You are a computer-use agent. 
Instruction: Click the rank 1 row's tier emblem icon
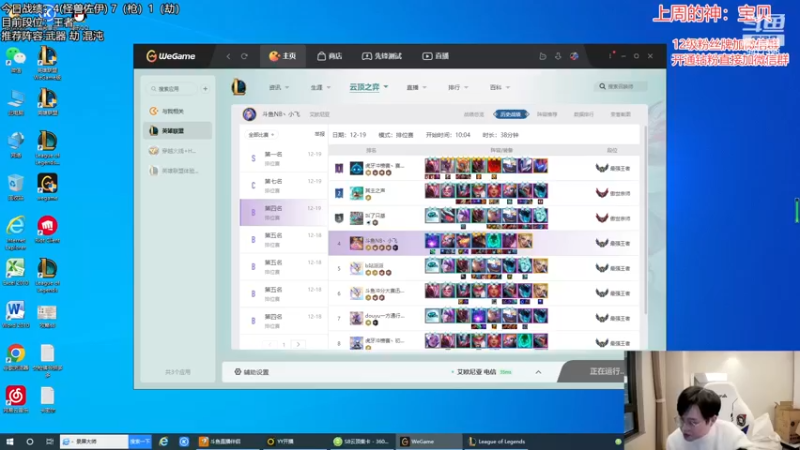pos(602,168)
